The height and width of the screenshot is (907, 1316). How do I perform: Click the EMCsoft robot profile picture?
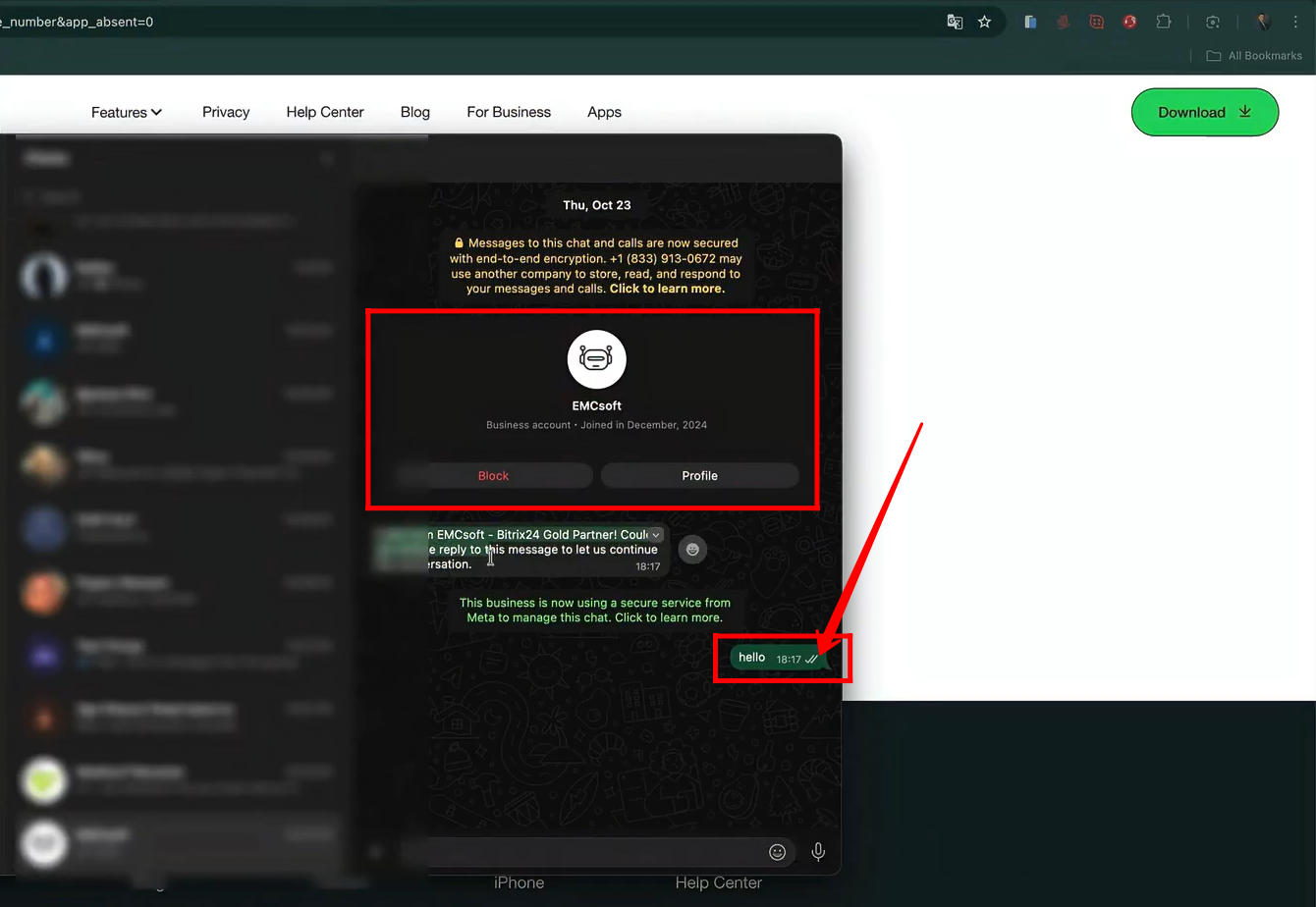pos(596,359)
